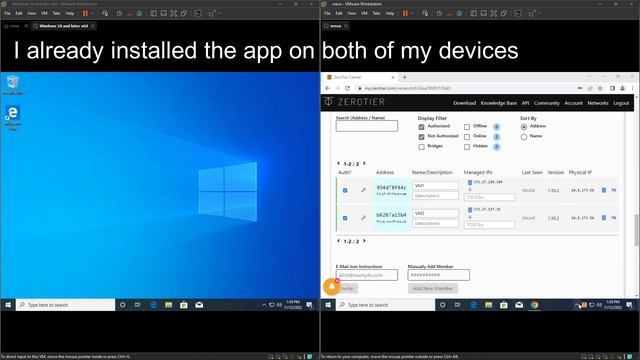The width and height of the screenshot is (640, 360).
Task: Go to previous members page using top chevron
Action: click(338, 163)
